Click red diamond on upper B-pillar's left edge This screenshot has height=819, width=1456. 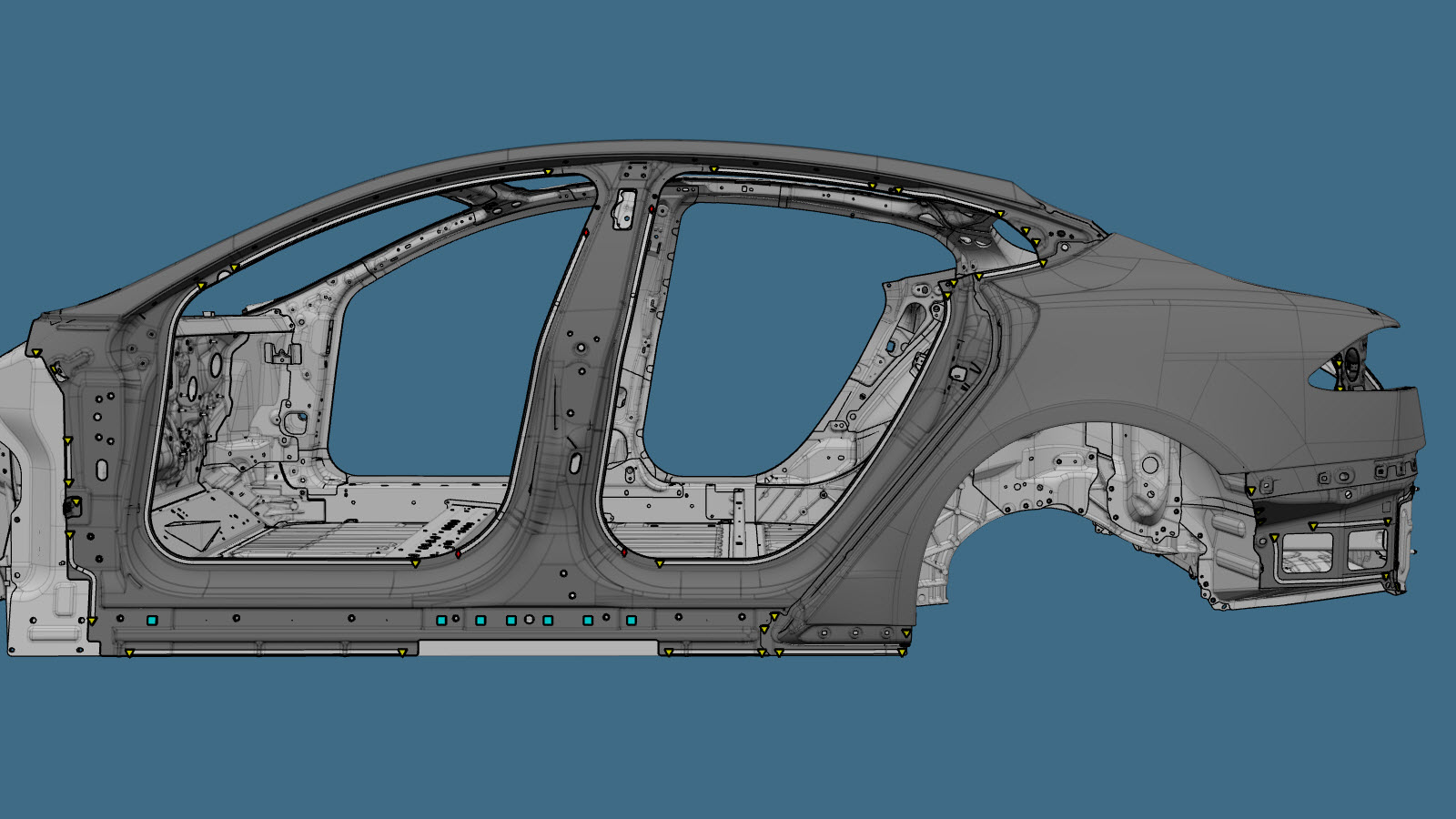tap(586, 233)
